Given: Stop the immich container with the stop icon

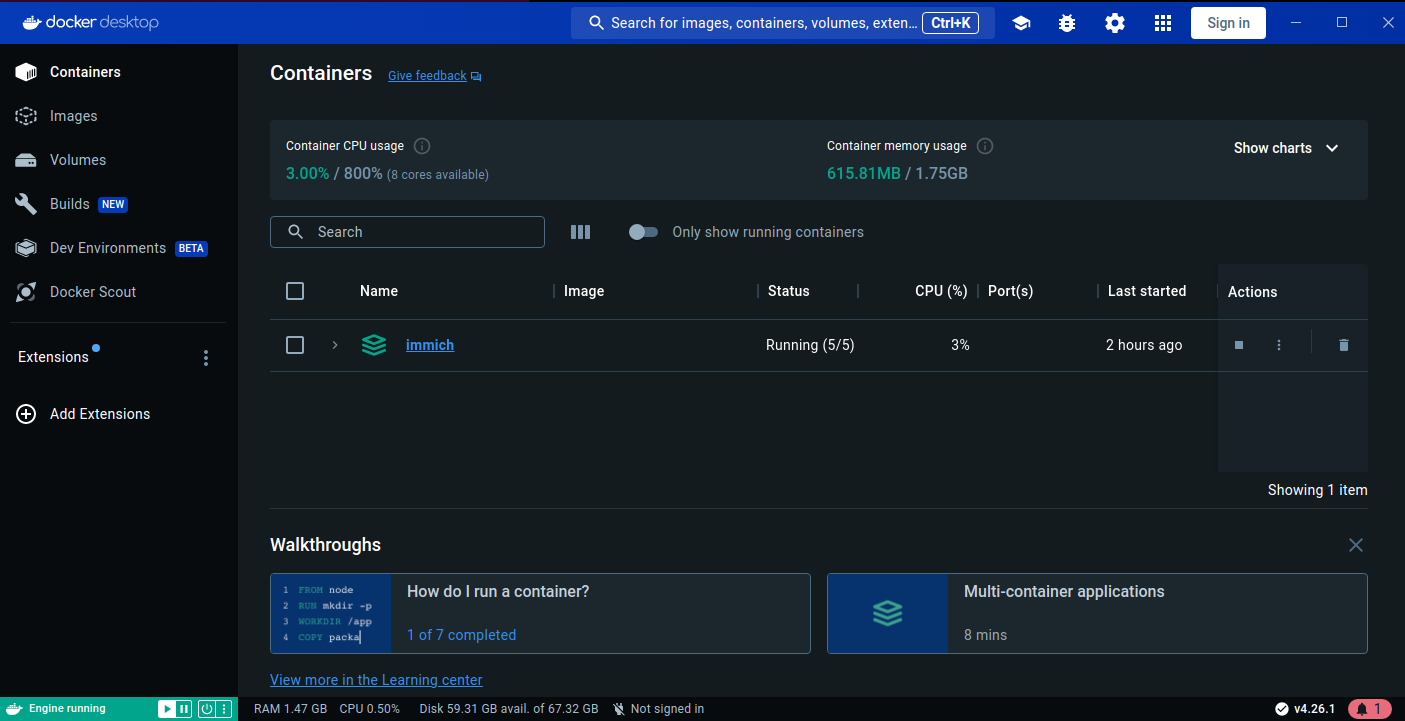Looking at the screenshot, I should click(x=1238, y=344).
